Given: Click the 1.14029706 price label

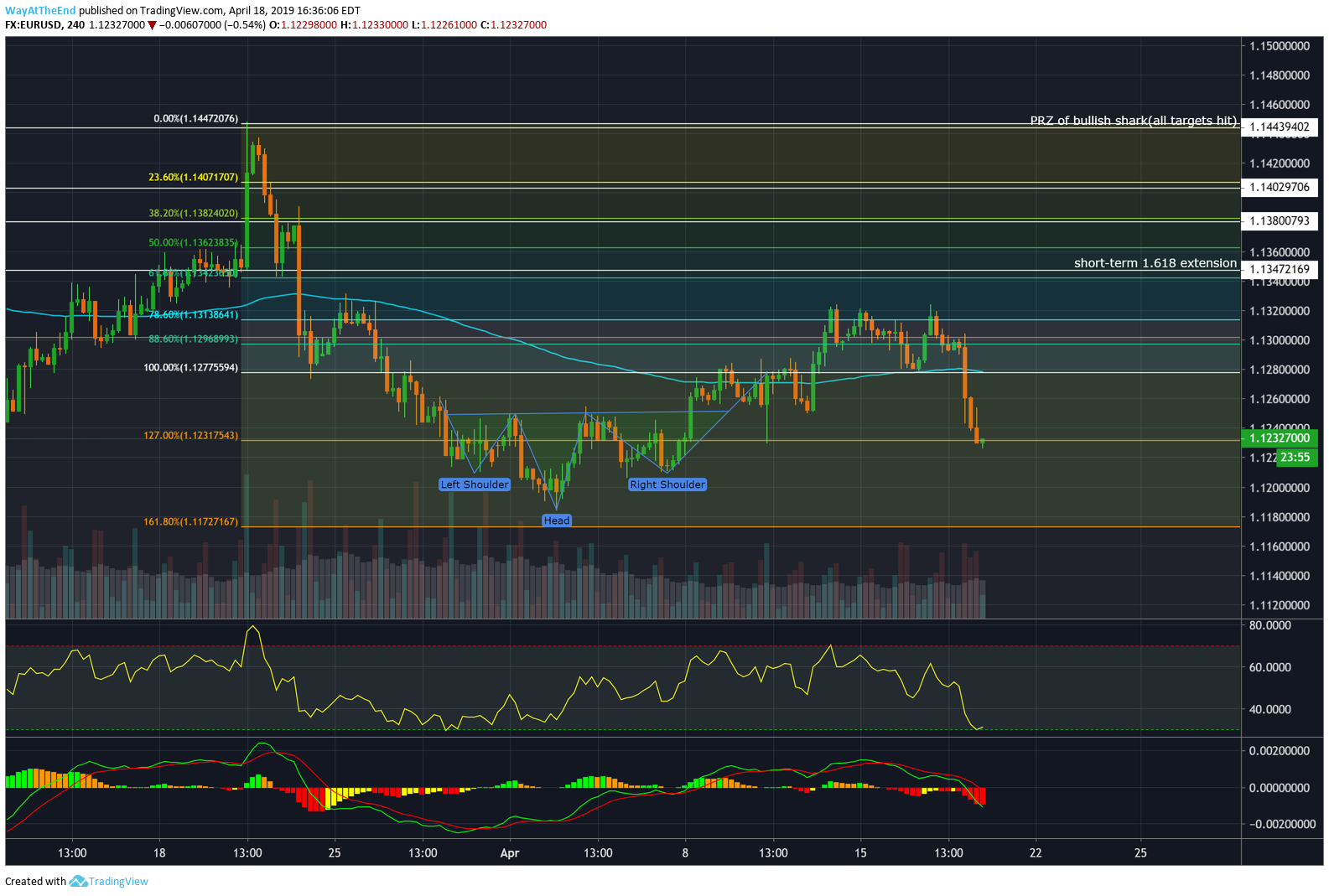Looking at the screenshot, I should tap(1280, 188).
